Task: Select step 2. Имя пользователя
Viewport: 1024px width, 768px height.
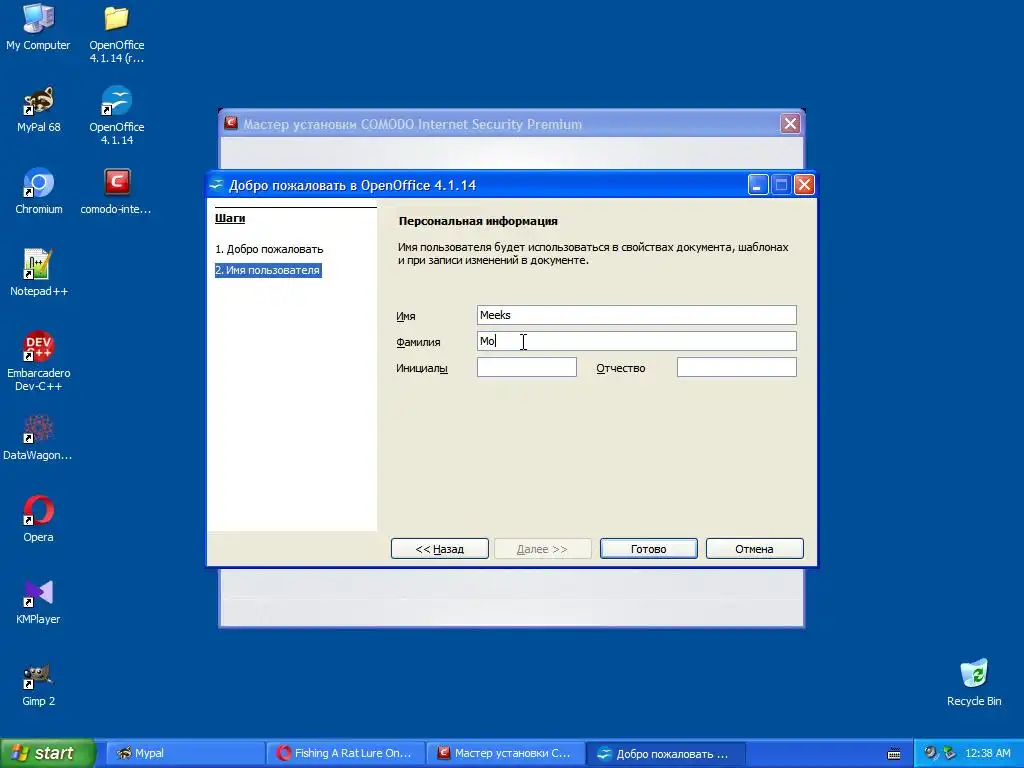Action: pyautogui.click(x=268, y=270)
